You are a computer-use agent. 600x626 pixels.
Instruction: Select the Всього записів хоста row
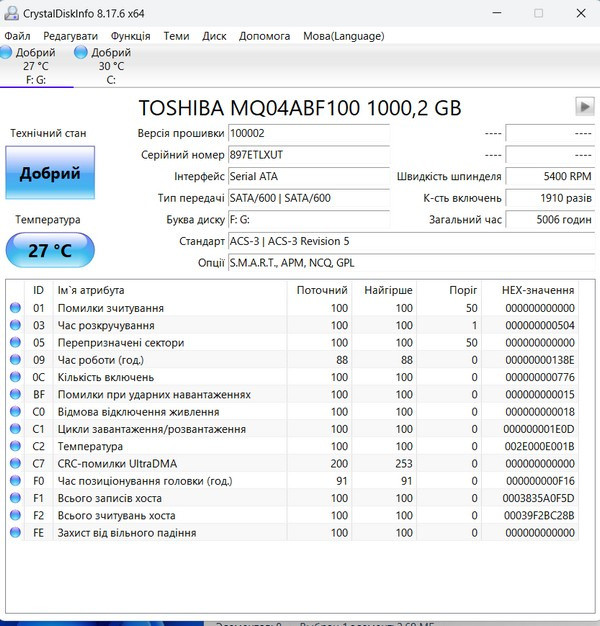(x=292, y=498)
